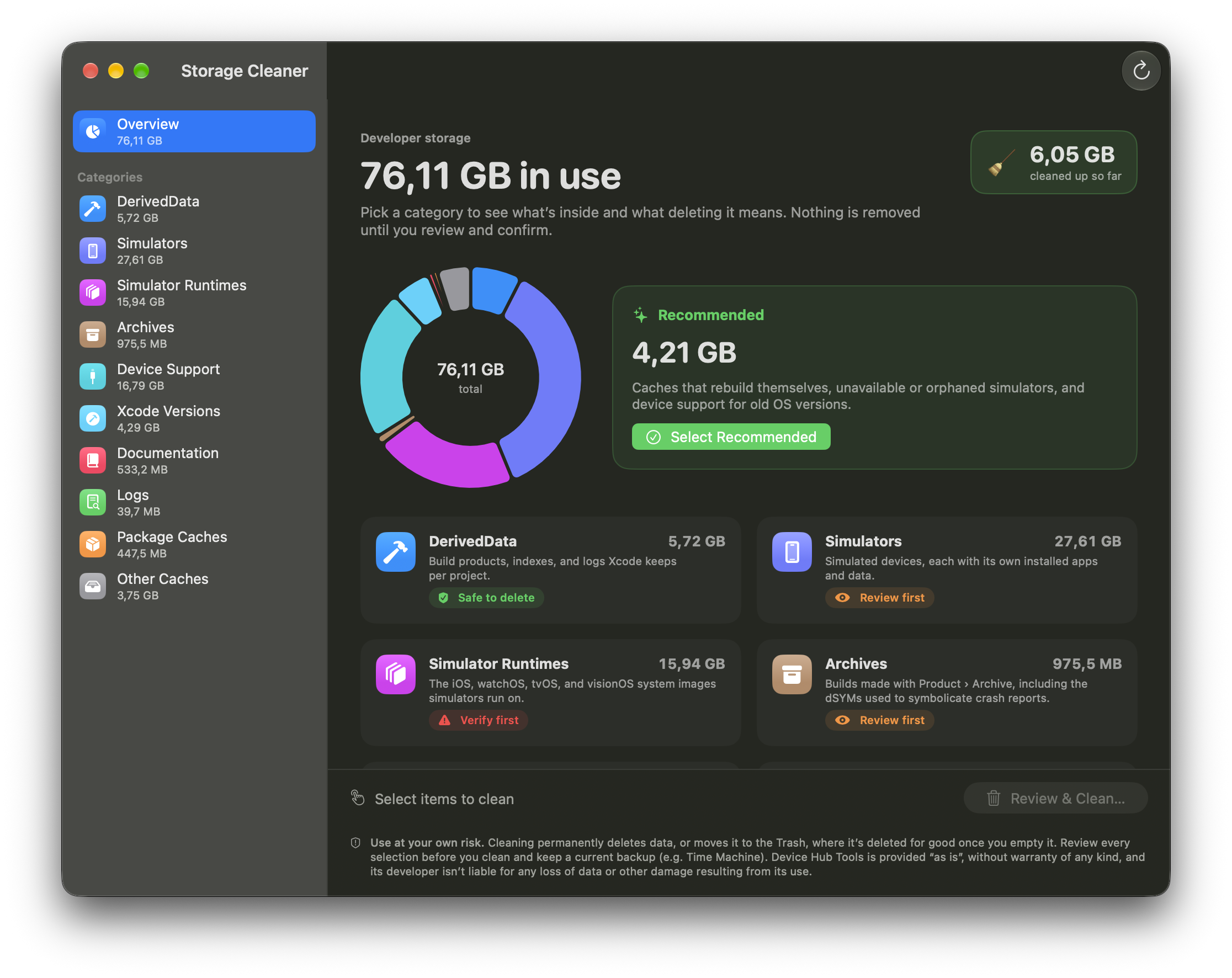Click the DerivedData card's hammer icon
The height and width of the screenshot is (978, 1232).
pyautogui.click(x=395, y=552)
